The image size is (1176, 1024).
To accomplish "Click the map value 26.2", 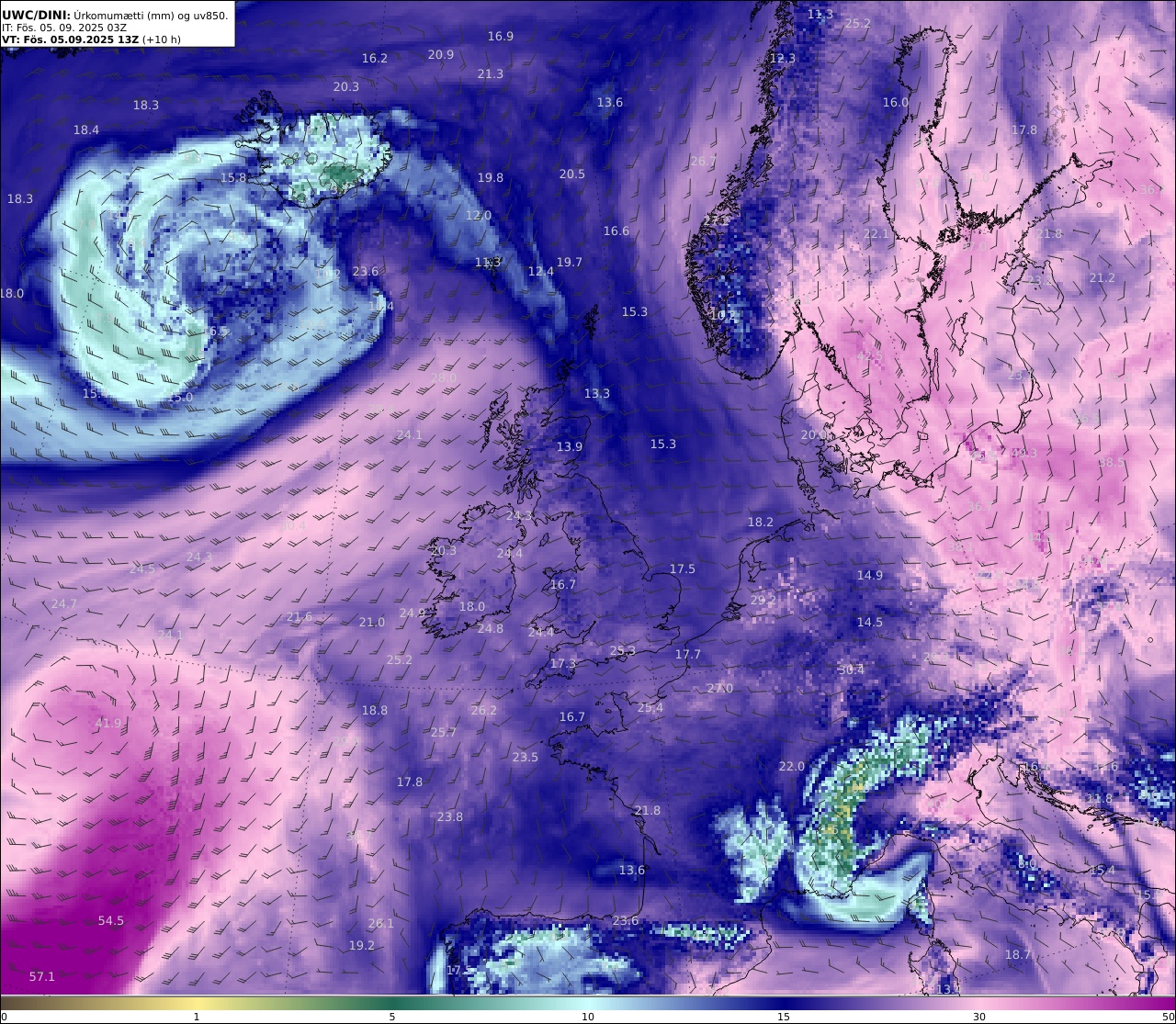I will [x=484, y=711].
